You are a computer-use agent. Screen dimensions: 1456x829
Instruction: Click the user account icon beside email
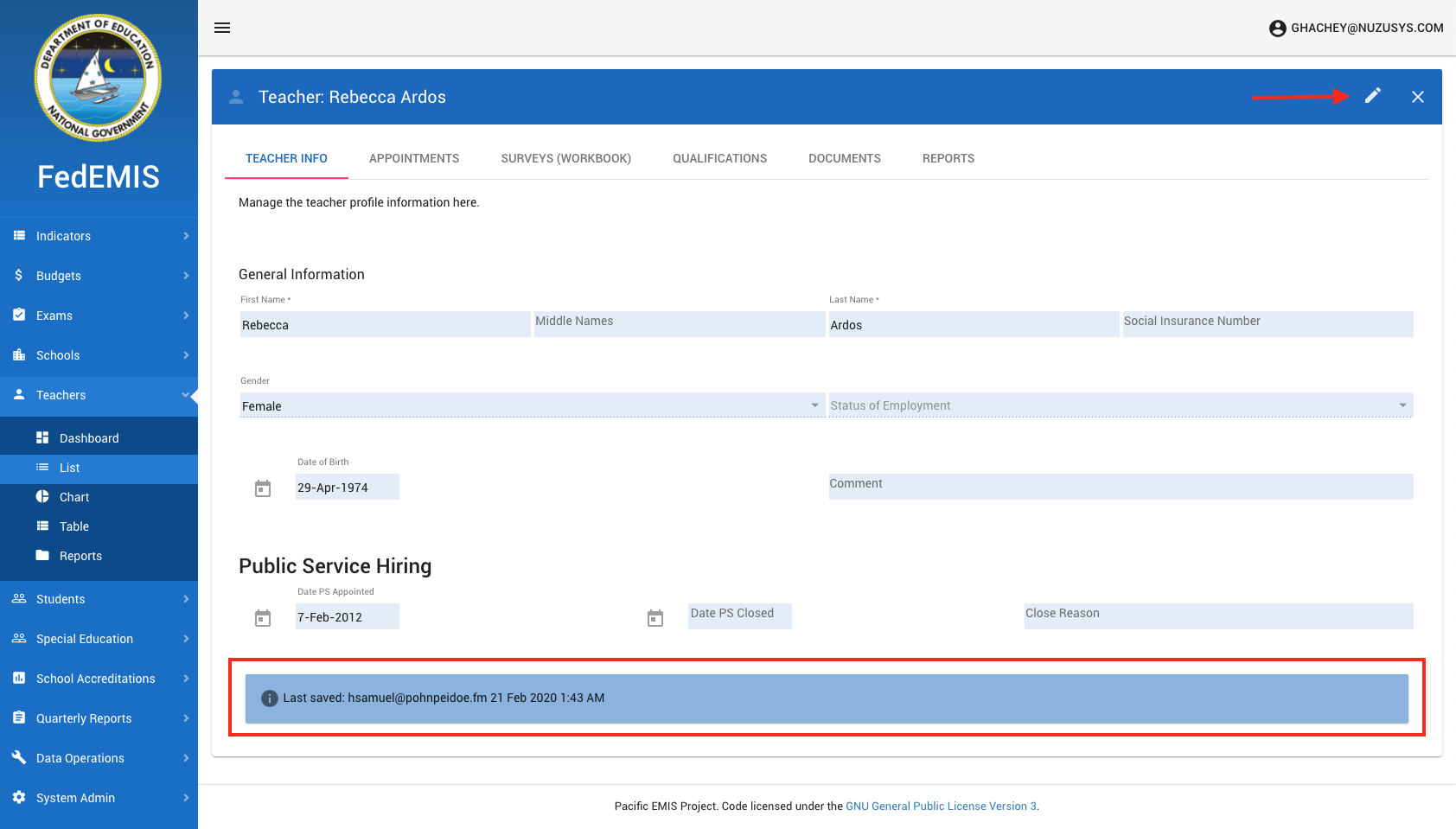(1277, 29)
